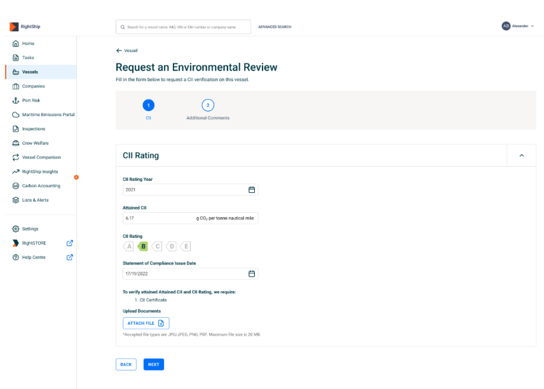
Task: Open Advanced Search
Action: [274, 27]
